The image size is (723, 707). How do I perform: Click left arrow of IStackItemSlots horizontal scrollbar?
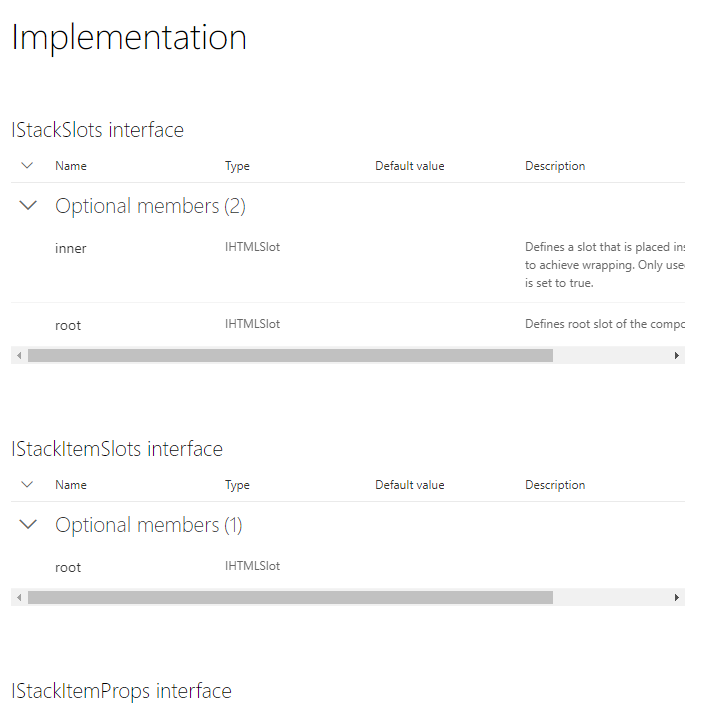[x=19, y=598]
